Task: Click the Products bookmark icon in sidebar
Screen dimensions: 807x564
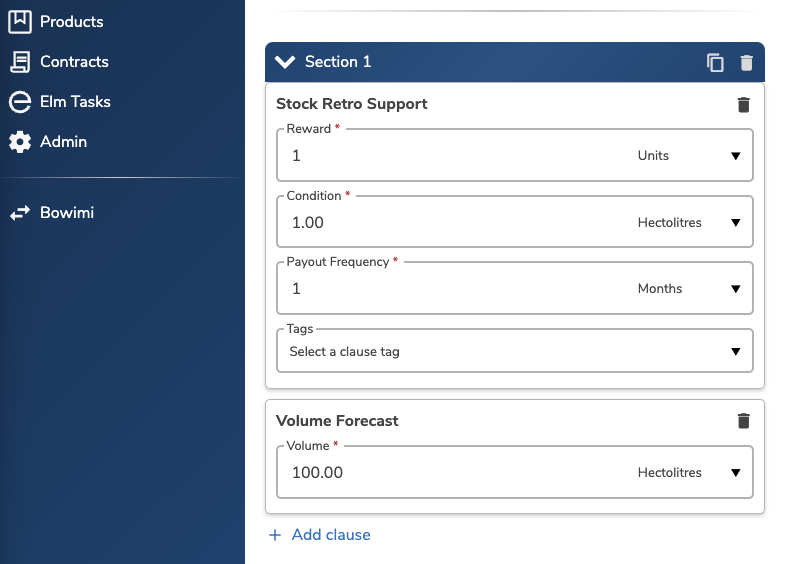Action: pyautogui.click(x=20, y=21)
